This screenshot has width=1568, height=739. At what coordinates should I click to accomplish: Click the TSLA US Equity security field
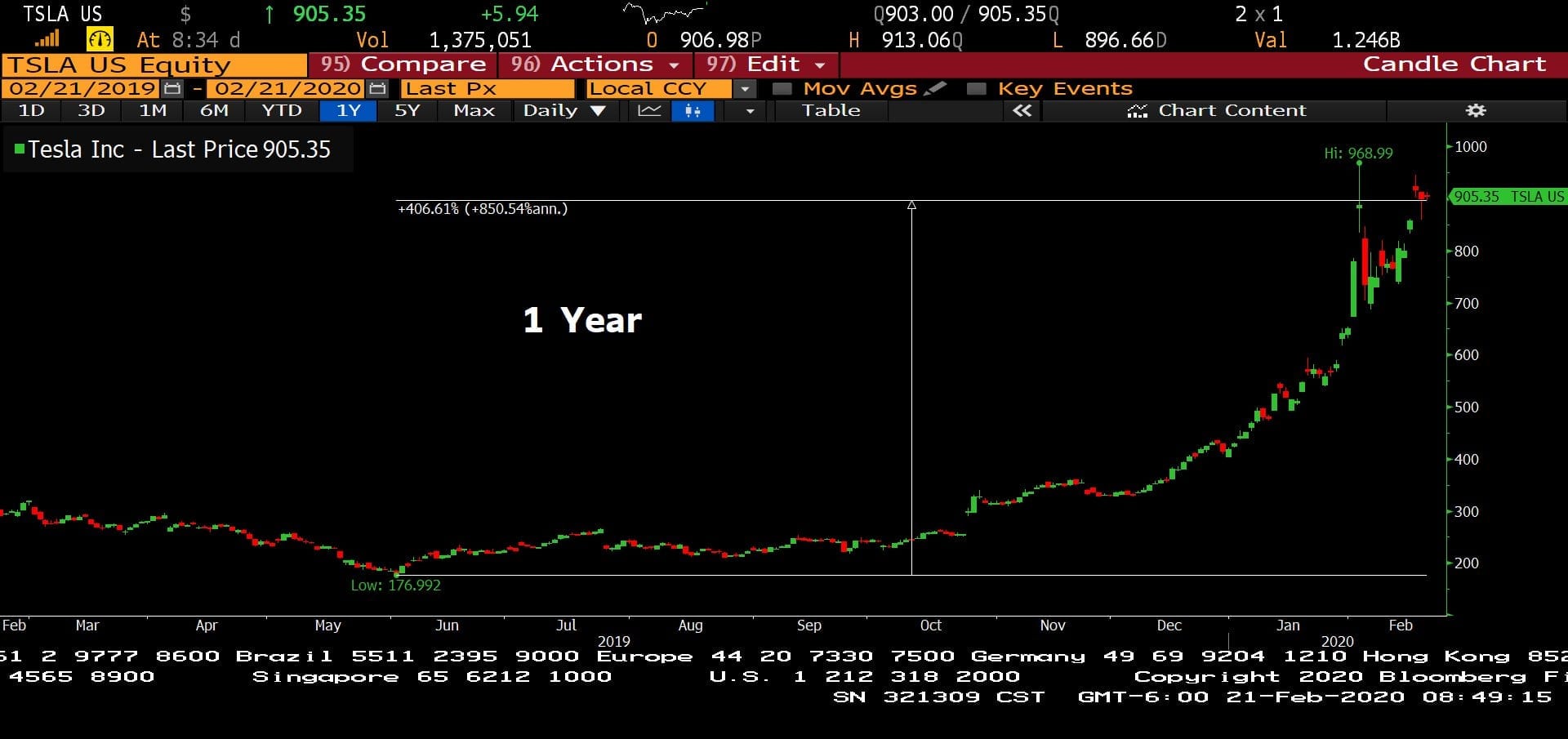pos(154,65)
